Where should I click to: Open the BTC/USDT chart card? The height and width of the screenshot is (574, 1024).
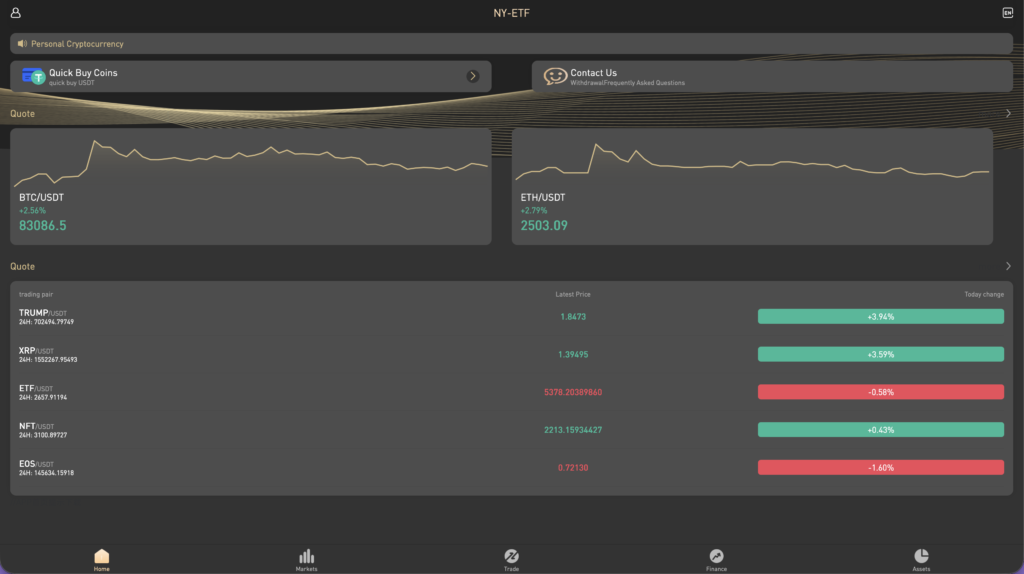pyautogui.click(x=251, y=187)
